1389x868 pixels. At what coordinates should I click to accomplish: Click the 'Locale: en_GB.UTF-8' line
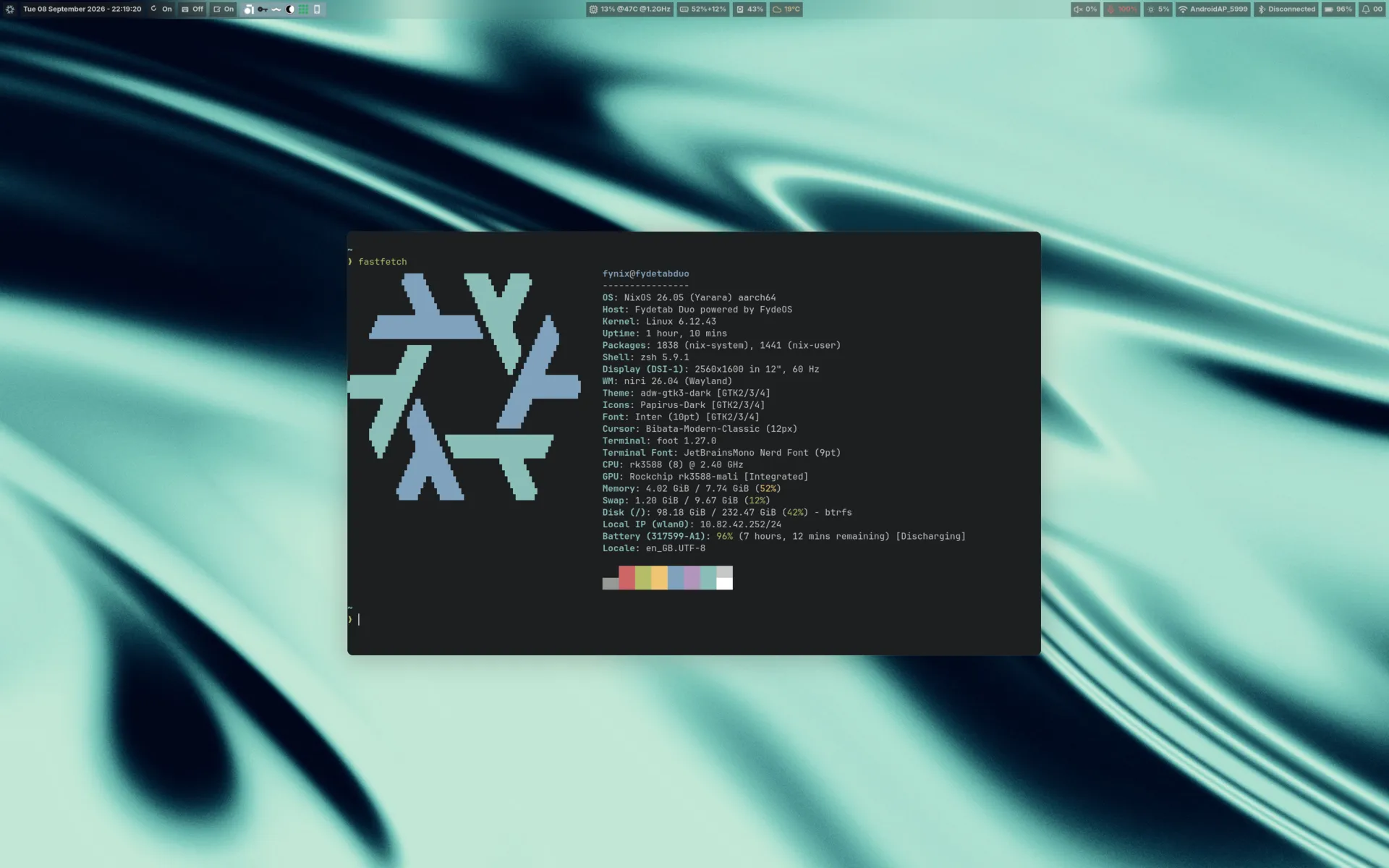tap(654, 548)
